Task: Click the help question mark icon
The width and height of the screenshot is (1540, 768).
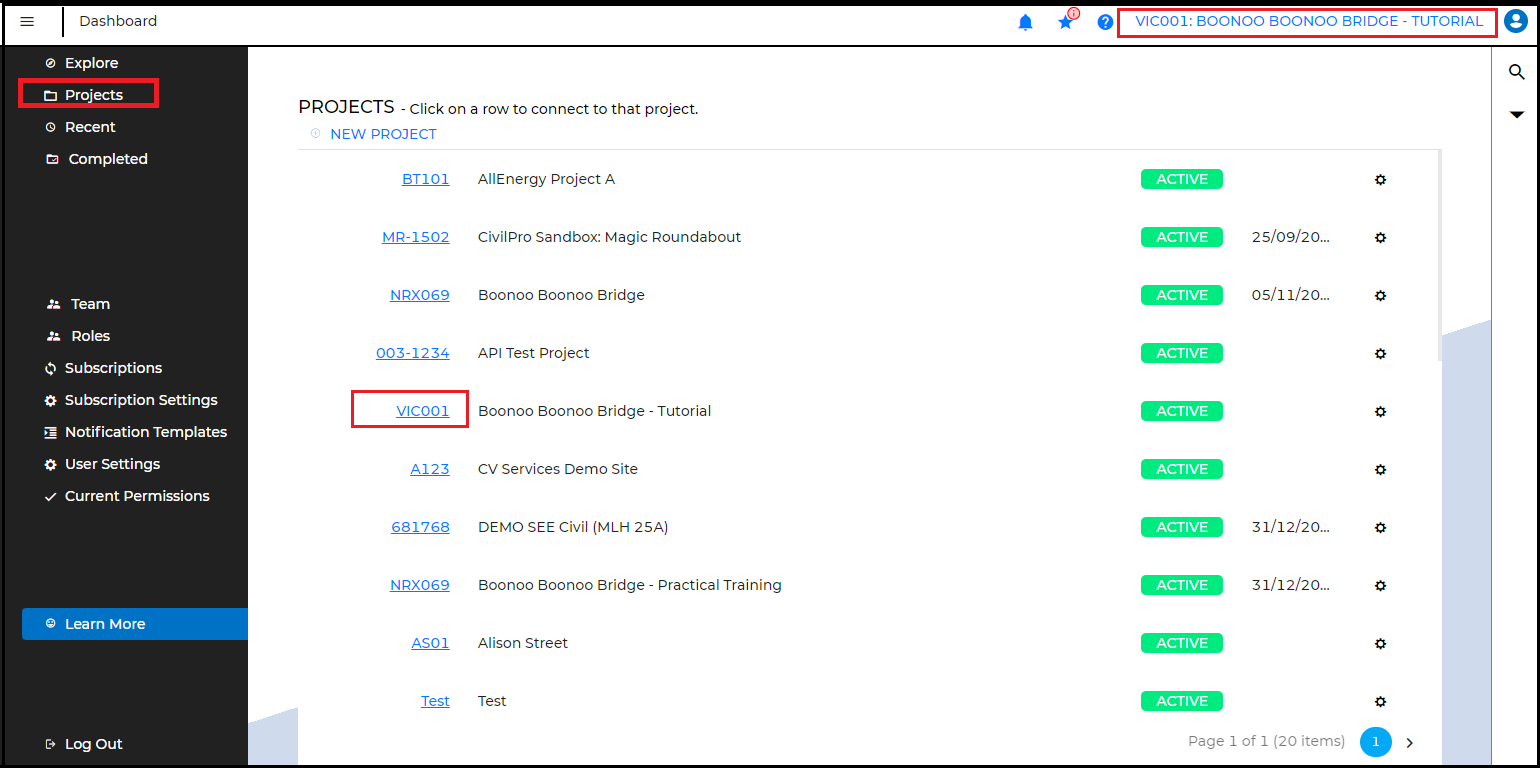Action: [1105, 22]
